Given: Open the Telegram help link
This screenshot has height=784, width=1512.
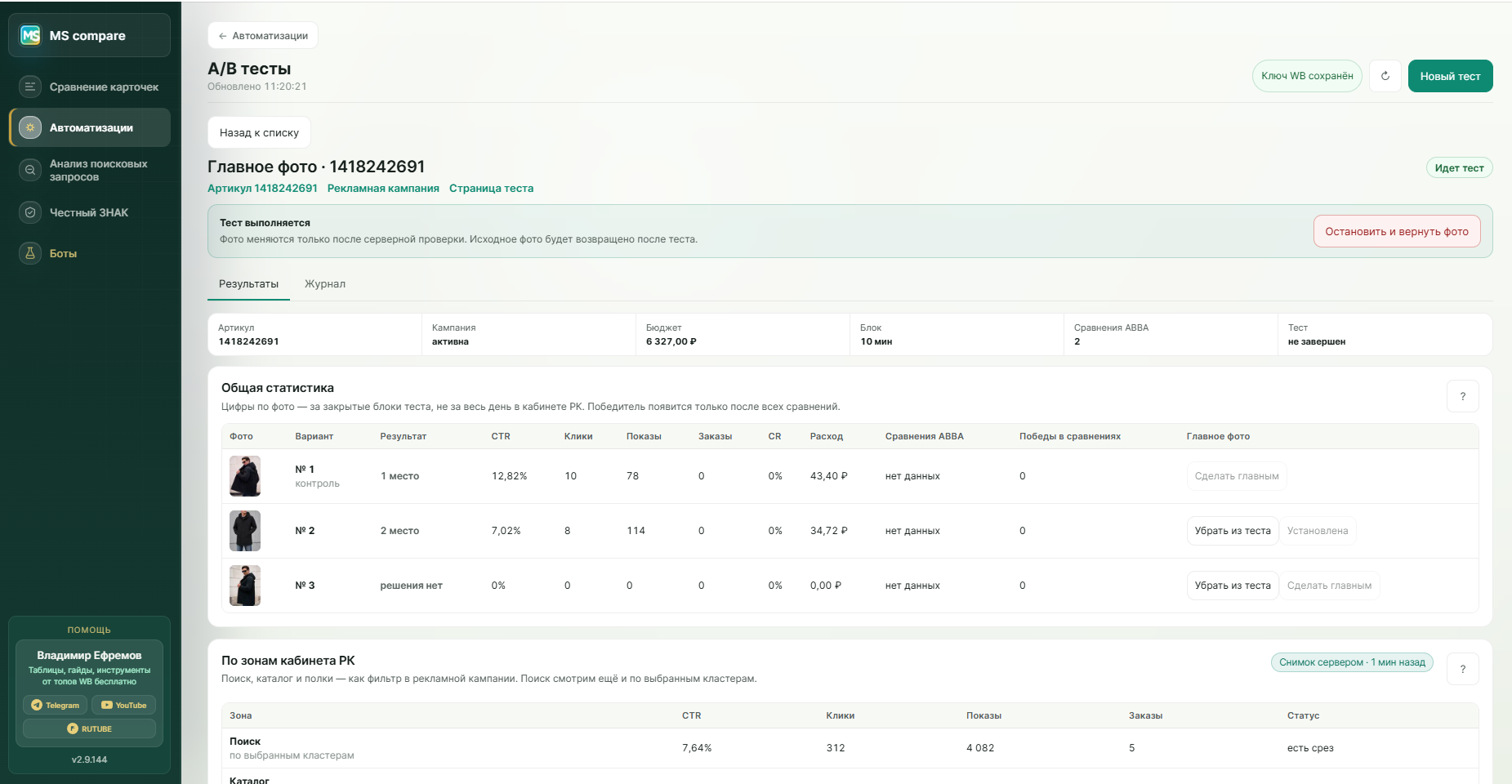Looking at the screenshot, I should pos(56,705).
